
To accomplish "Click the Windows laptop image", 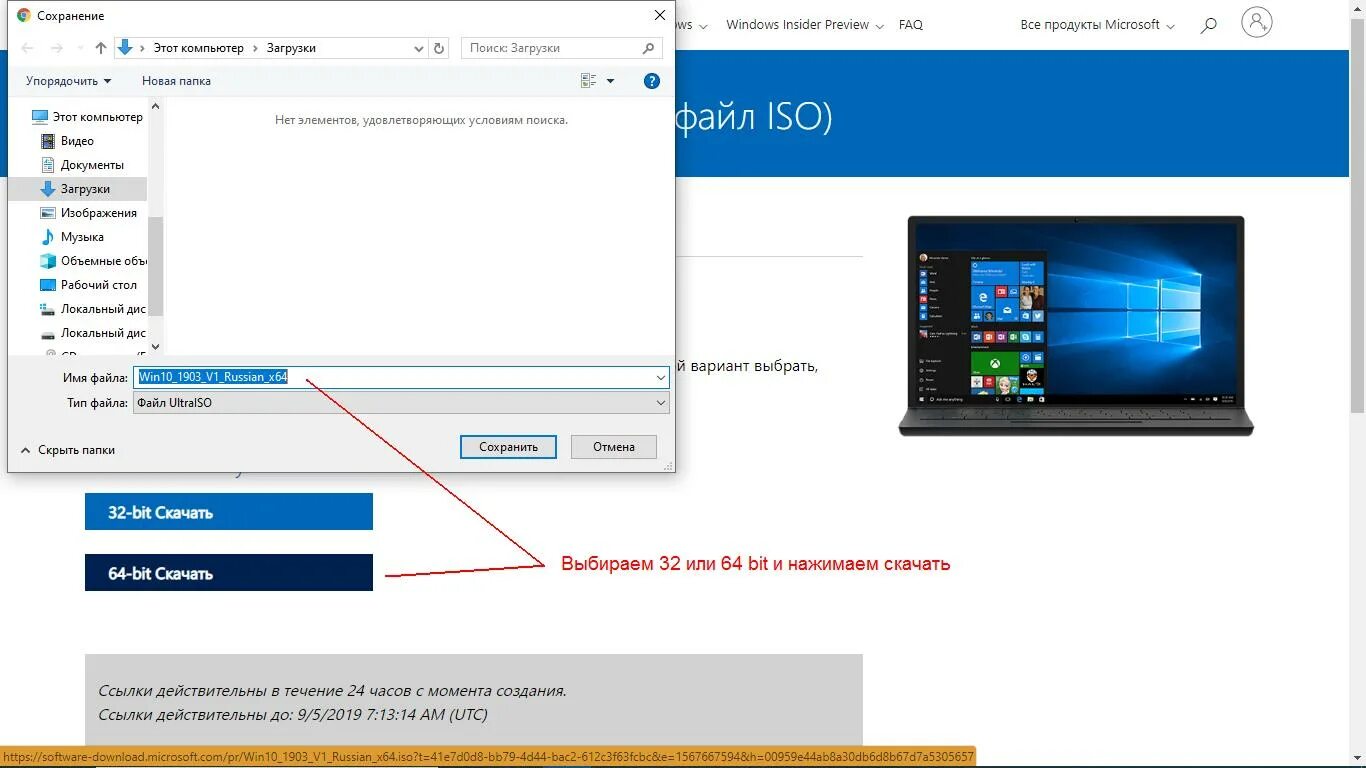I will pyautogui.click(x=1076, y=326).
